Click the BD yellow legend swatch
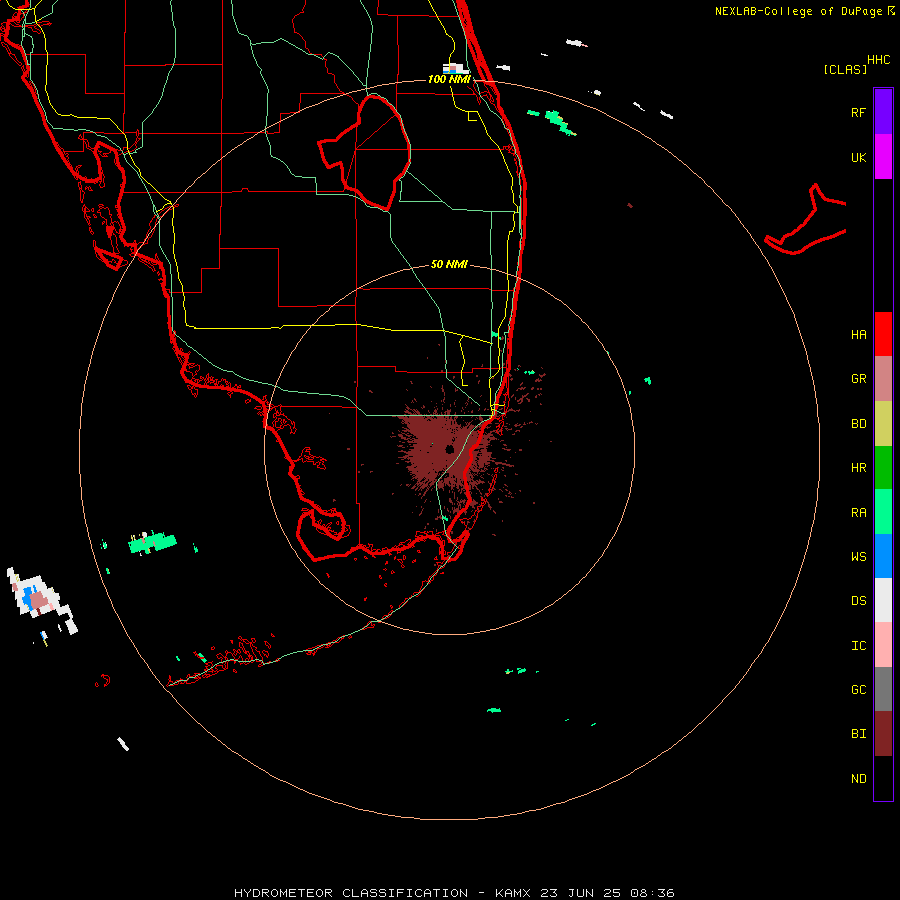Image resolution: width=900 pixels, height=900 pixels. click(883, 424)
